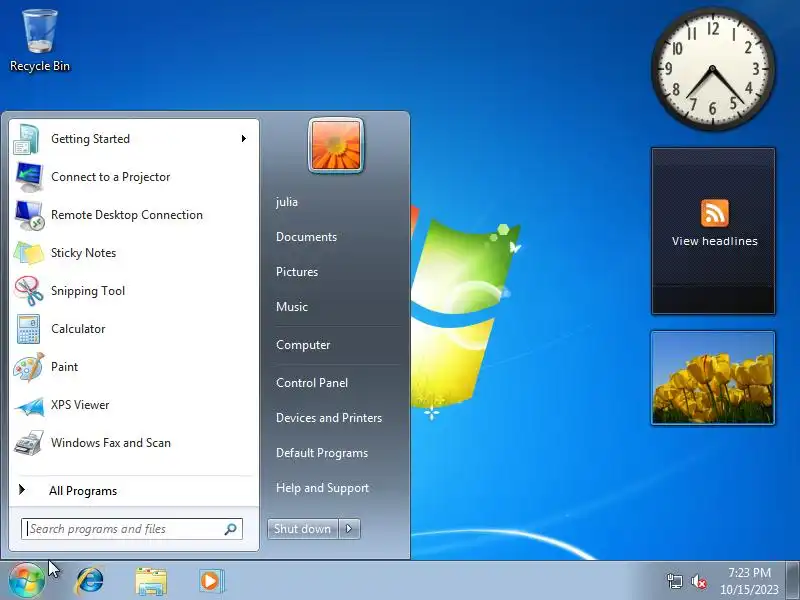Click the Calculator label
The image size is (800, 600).
click(x=78, y=329)
